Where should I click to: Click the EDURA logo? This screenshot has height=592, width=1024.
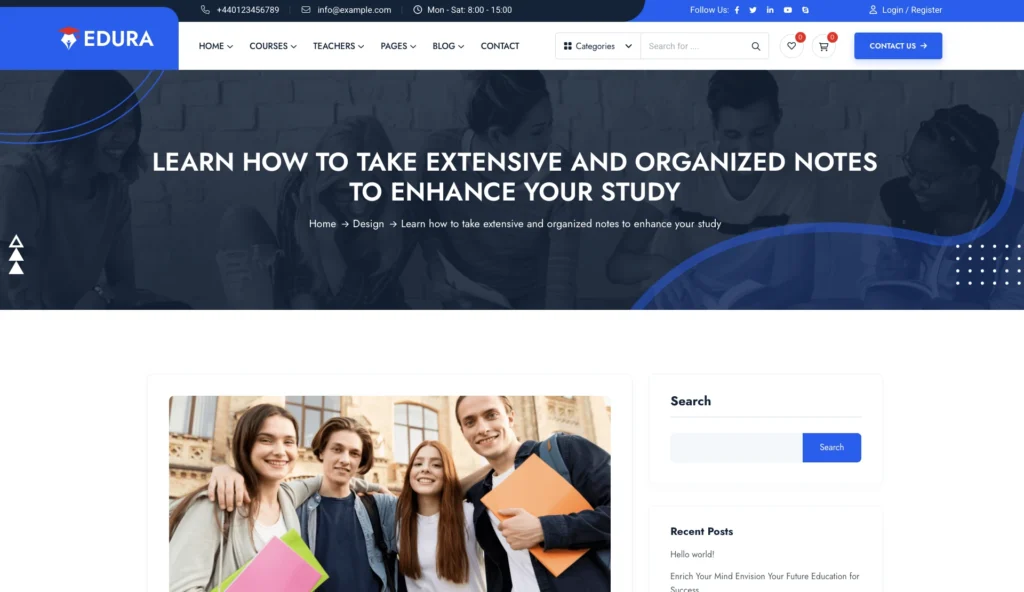[x=106, y=39]
